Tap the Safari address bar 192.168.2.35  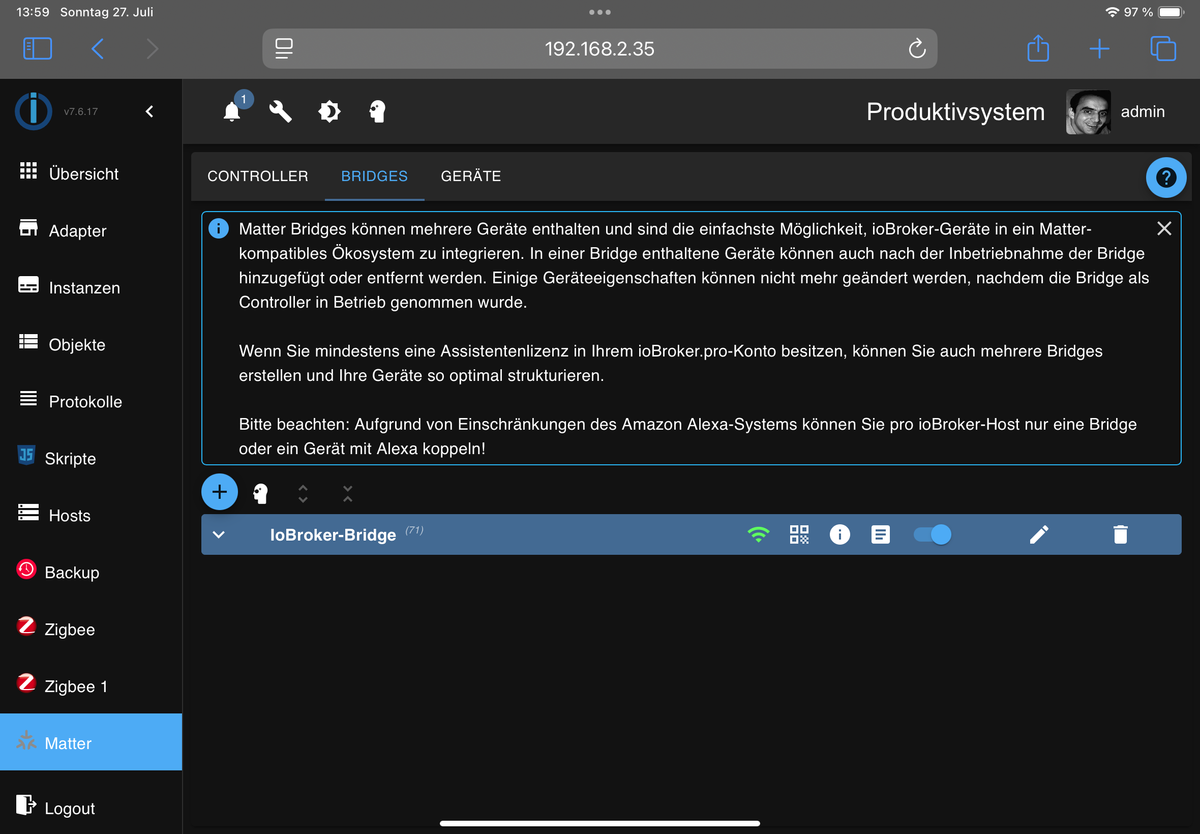click(600, 48)
